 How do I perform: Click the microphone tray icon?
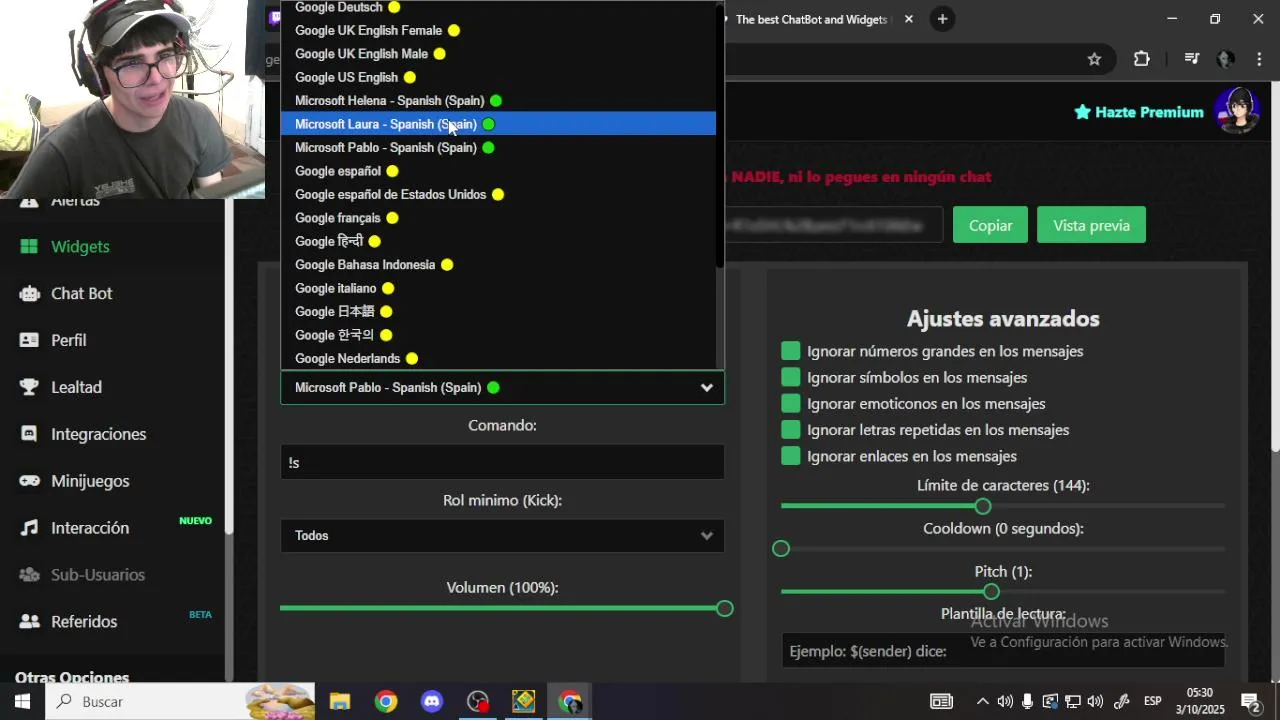coord(1027,702)
